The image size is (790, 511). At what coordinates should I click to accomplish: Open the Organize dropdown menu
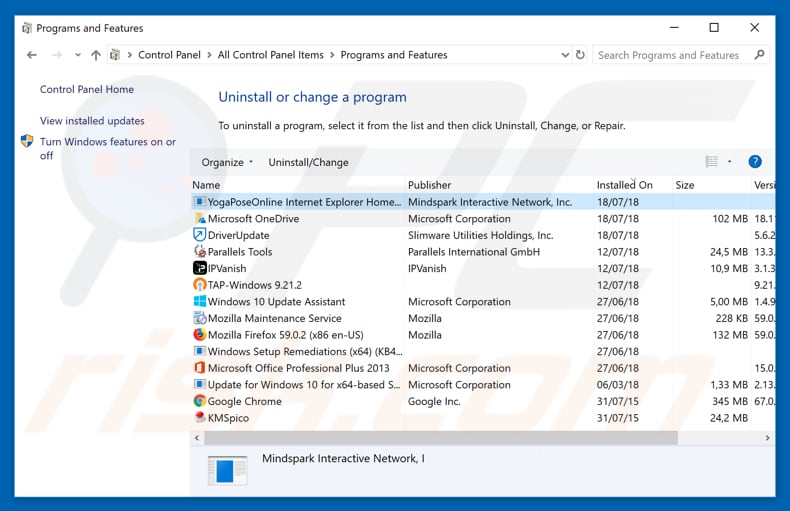tap(227, 162)
